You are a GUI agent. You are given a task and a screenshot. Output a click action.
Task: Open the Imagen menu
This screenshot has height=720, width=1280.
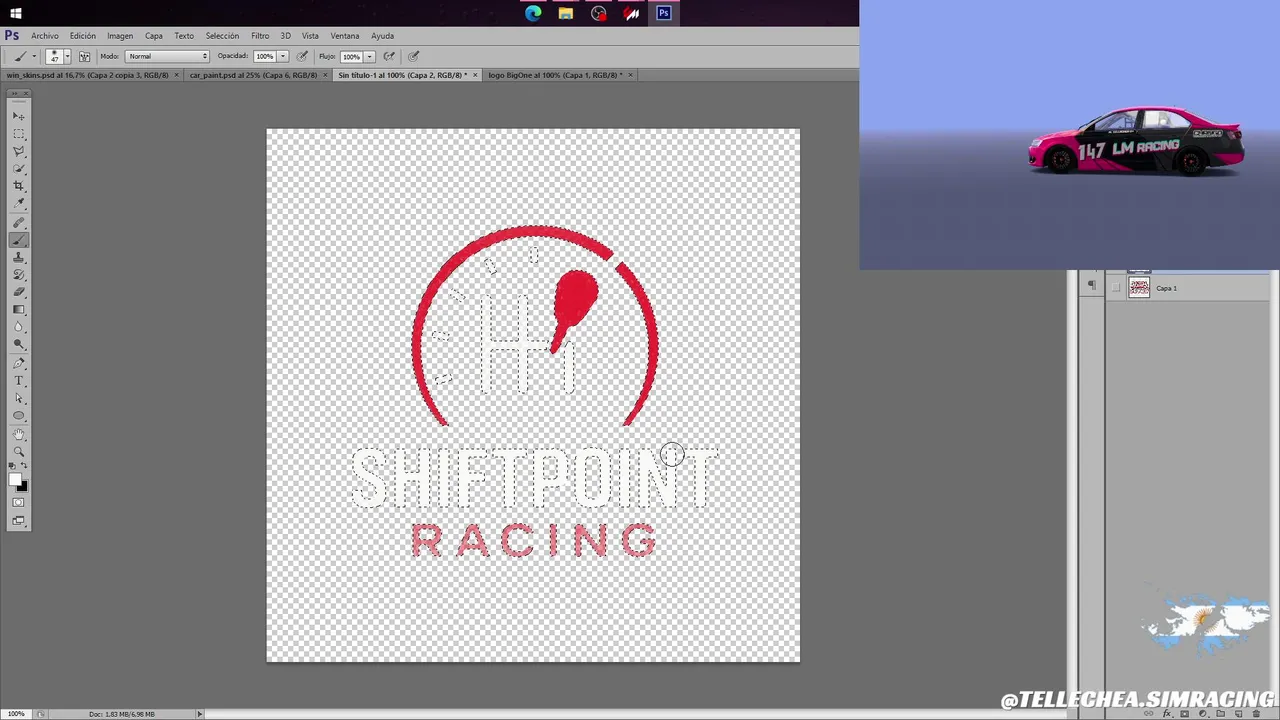[x=120, y=36]
